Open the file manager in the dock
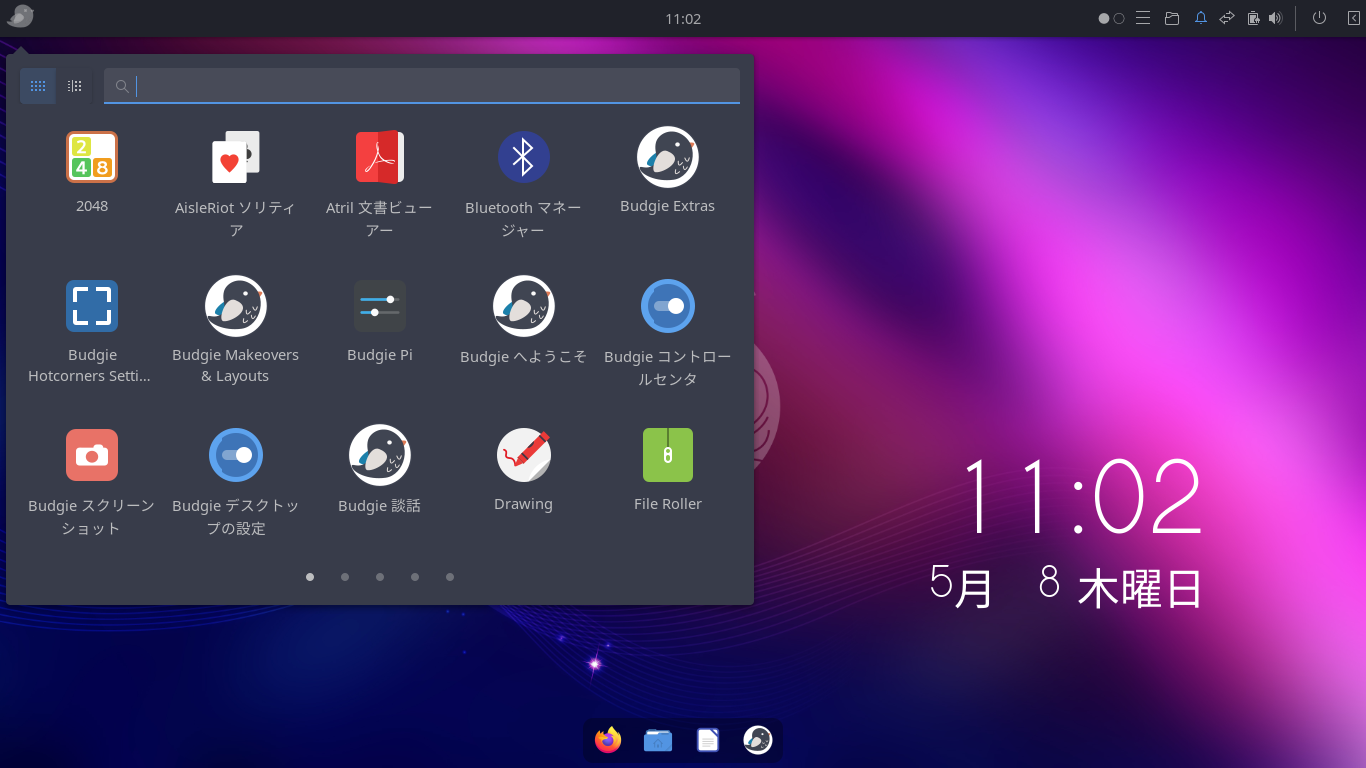 click(x=658, y=740)
